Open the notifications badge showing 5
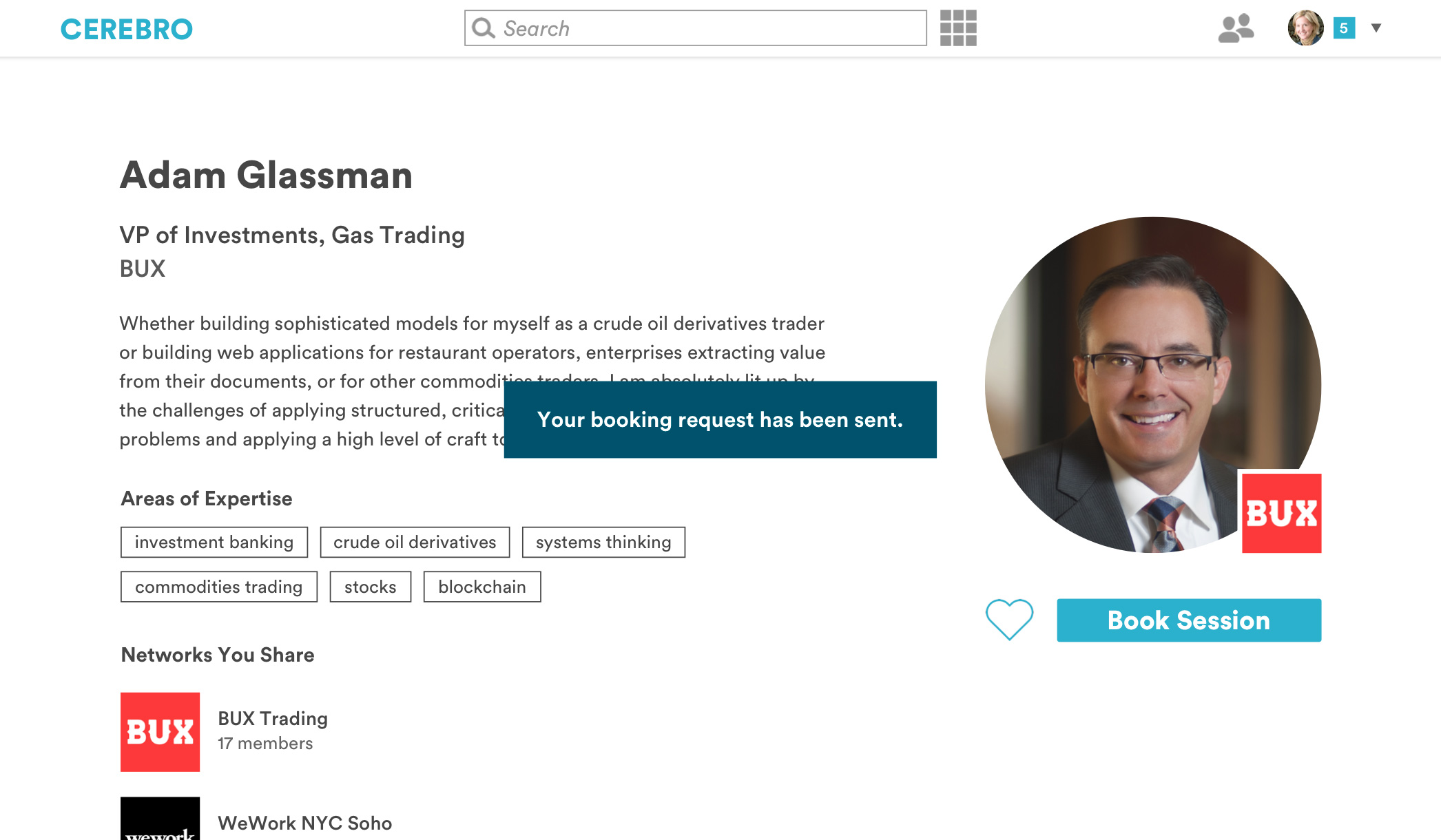This screenshot has width=1441, height=840. [1343, 28]
